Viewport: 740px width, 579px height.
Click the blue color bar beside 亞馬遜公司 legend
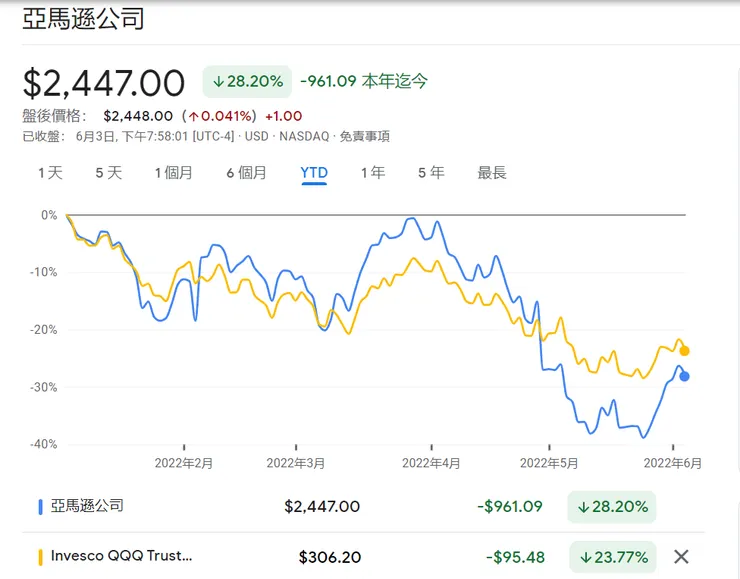(41, 507)
